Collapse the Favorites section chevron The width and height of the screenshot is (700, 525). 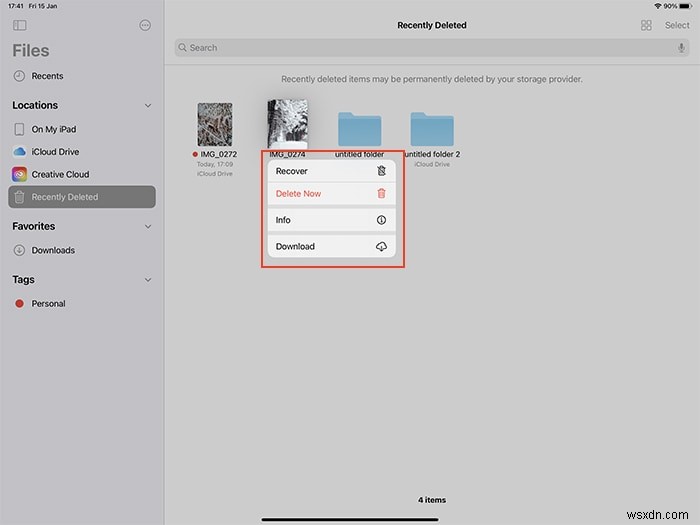click(148, 227)
